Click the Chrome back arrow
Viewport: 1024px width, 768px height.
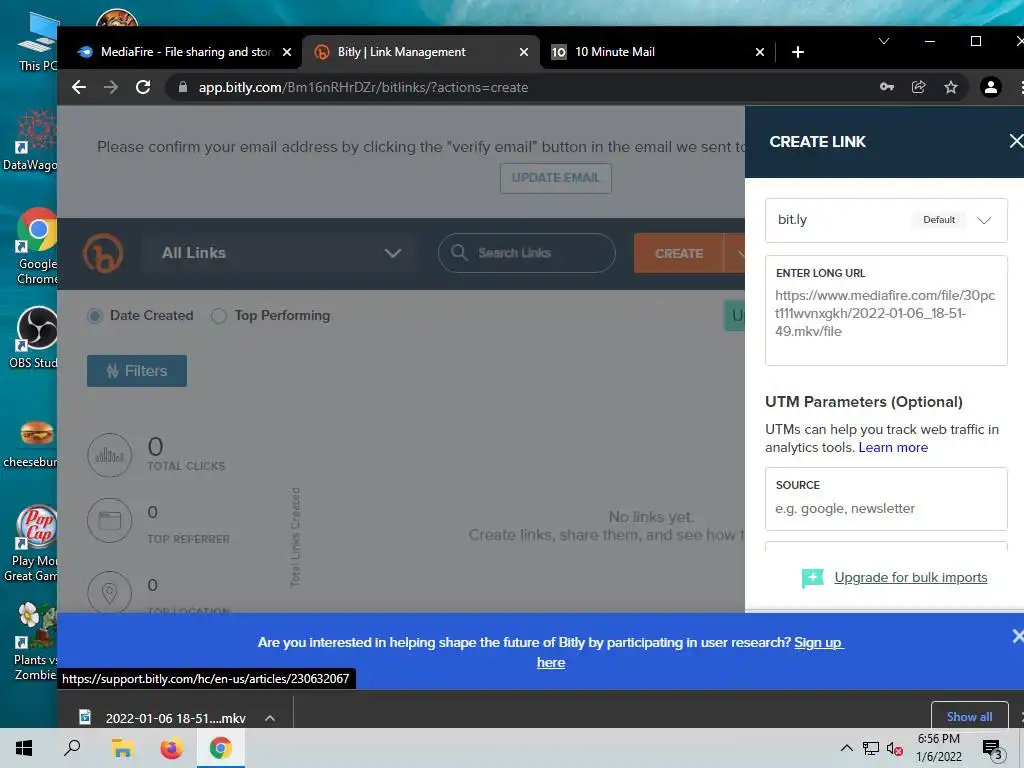pos(79,87)
